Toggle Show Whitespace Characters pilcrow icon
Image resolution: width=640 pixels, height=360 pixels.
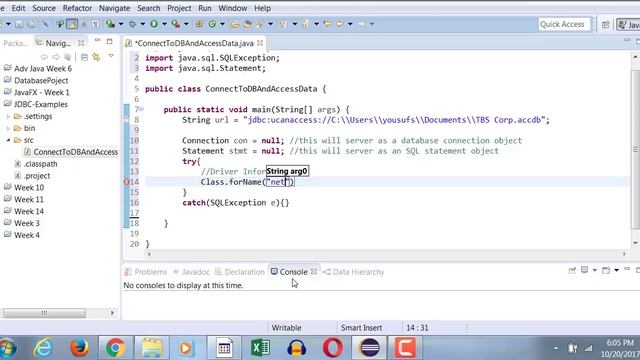tap(95, 24)
